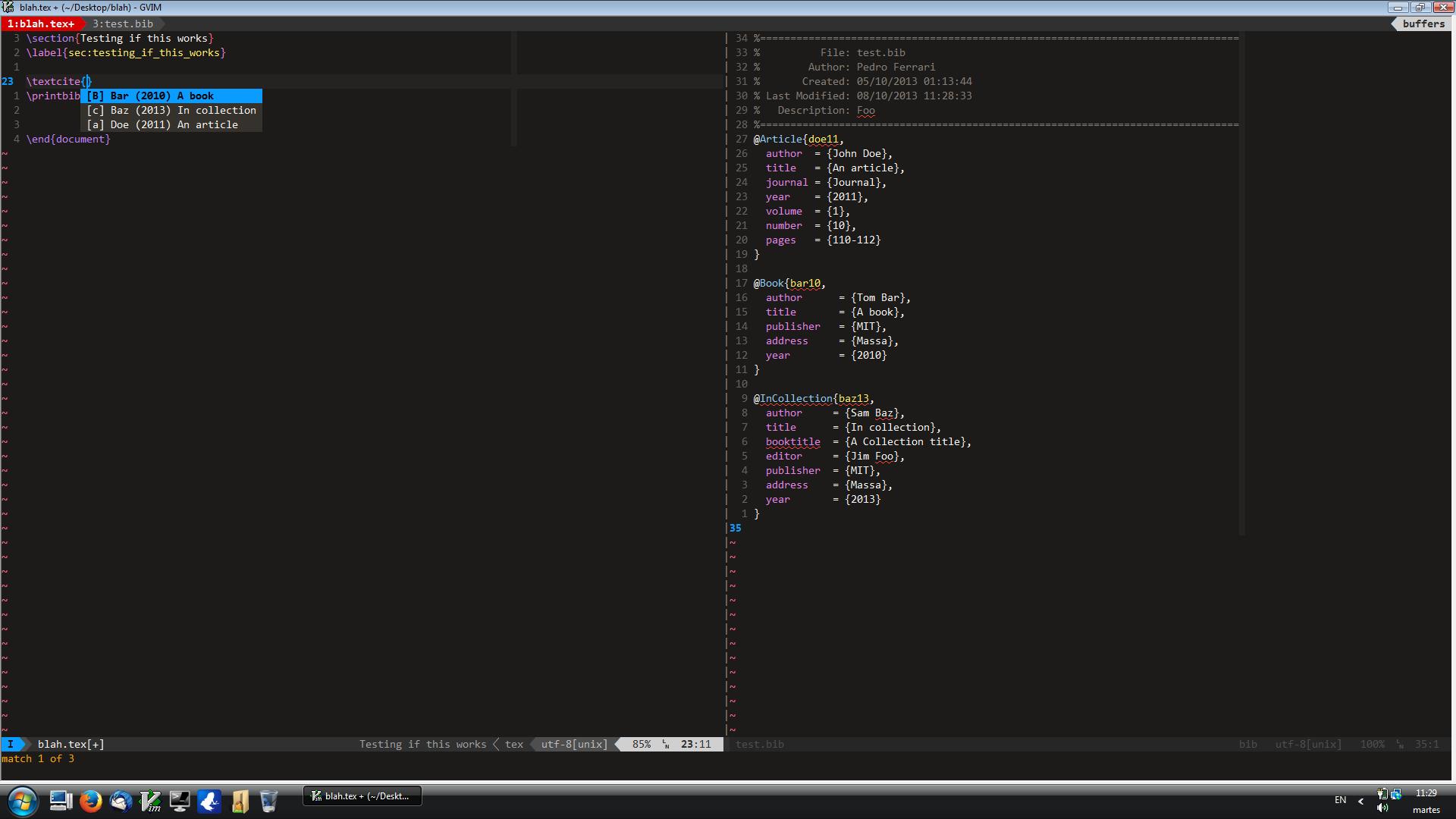Click the GVIM title bar Vim icon
This screenshot has width=1456, height=819.
(x=8, y=7)
